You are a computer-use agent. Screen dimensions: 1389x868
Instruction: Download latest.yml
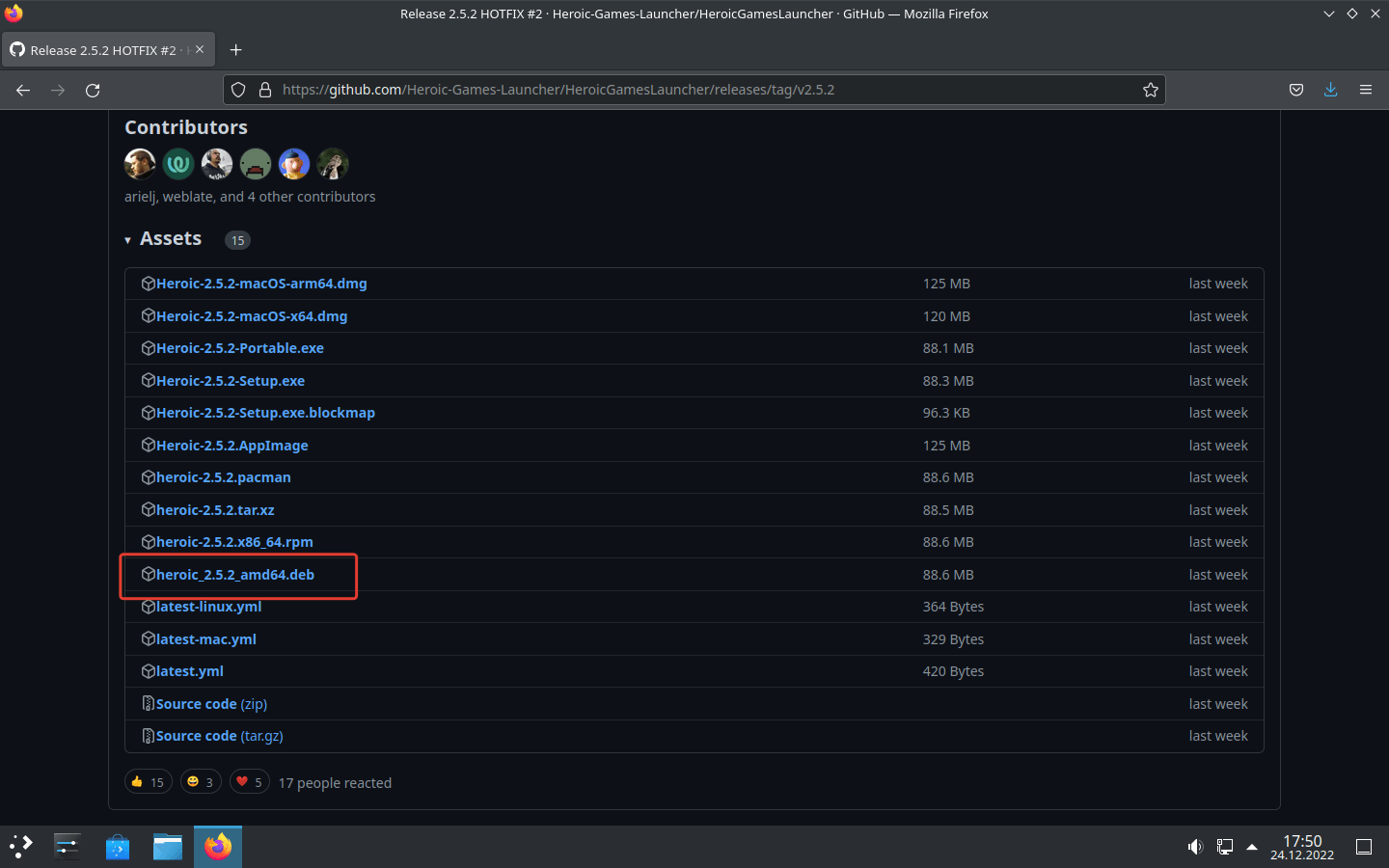coord(190,671)
